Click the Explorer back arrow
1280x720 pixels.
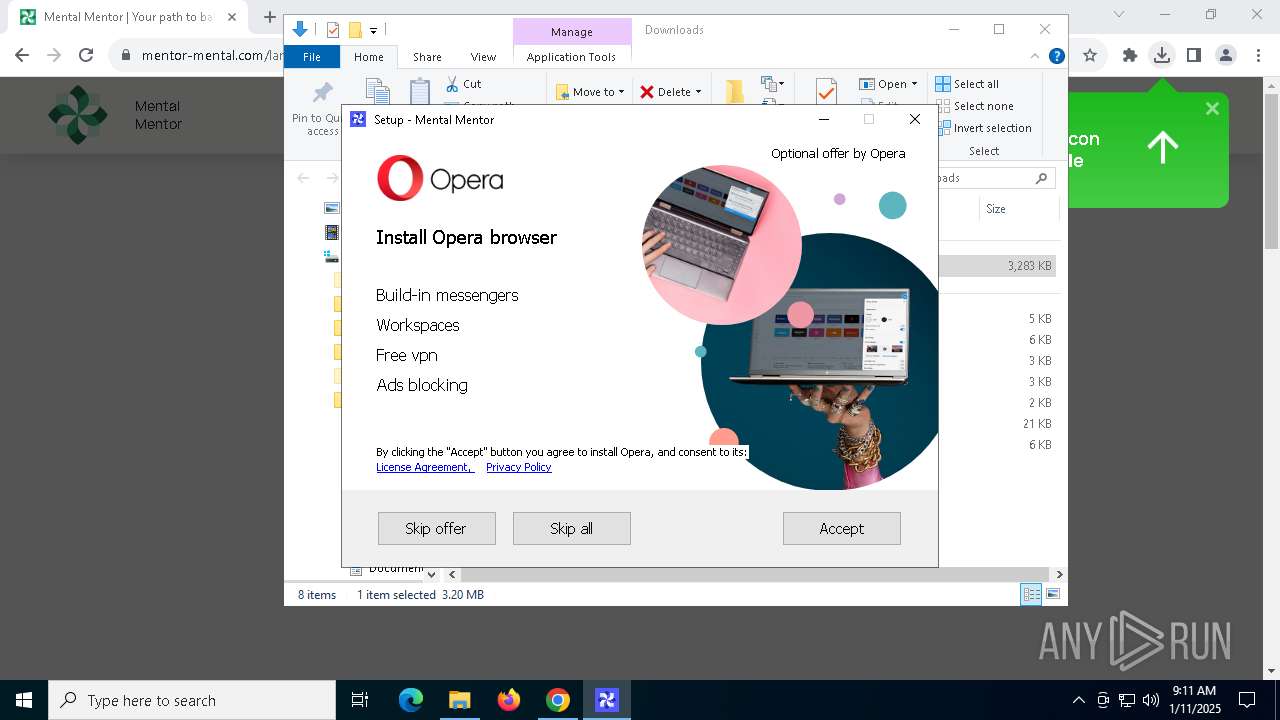303,178
